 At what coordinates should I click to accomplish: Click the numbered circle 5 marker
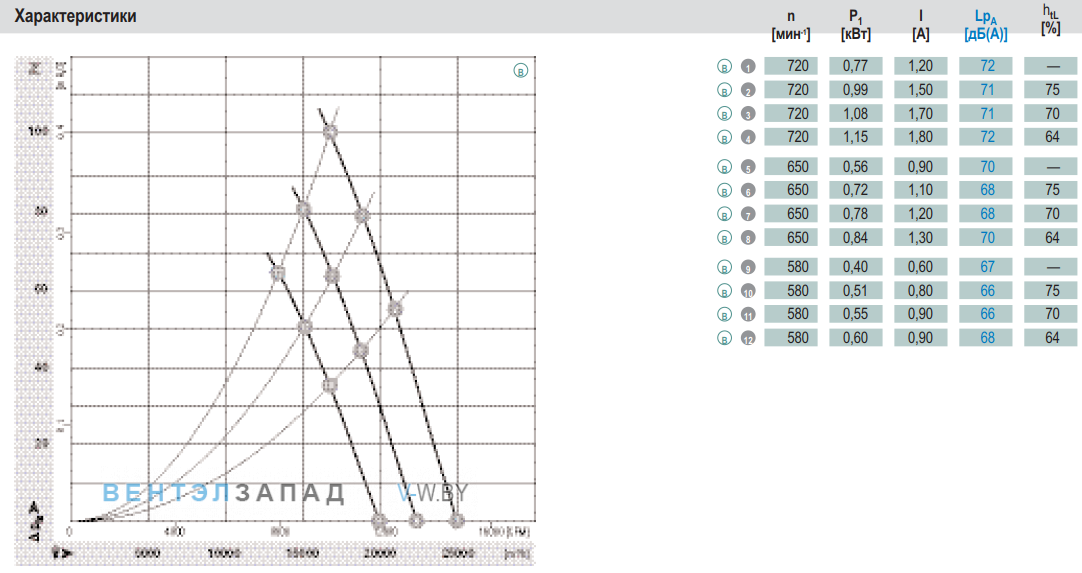pyautogui.click(x=748, y=167)
